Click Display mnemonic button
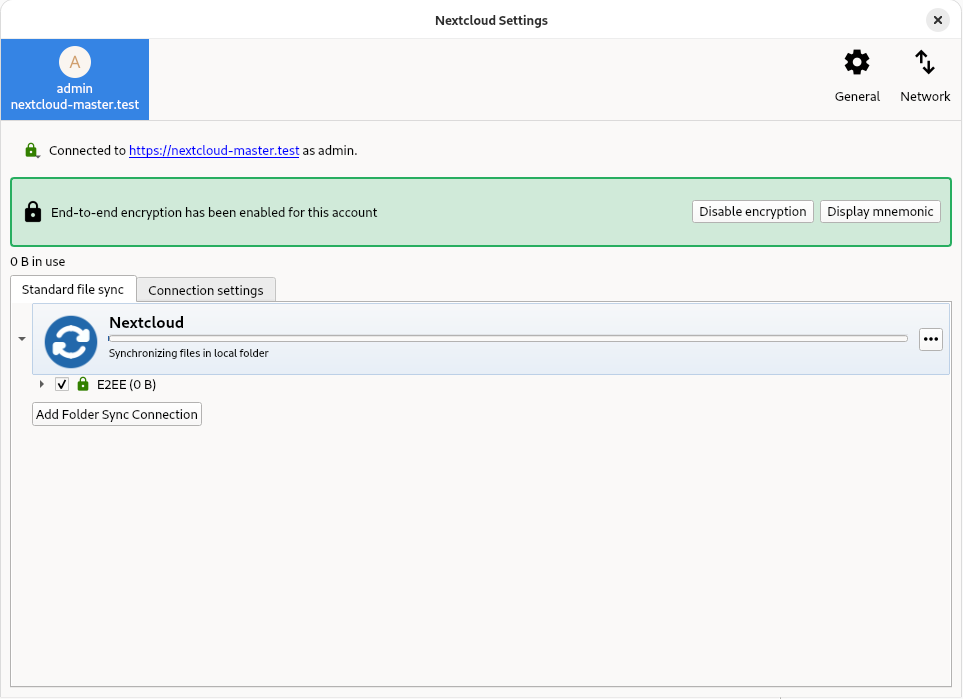963x699 pixels. coord(880,212)
